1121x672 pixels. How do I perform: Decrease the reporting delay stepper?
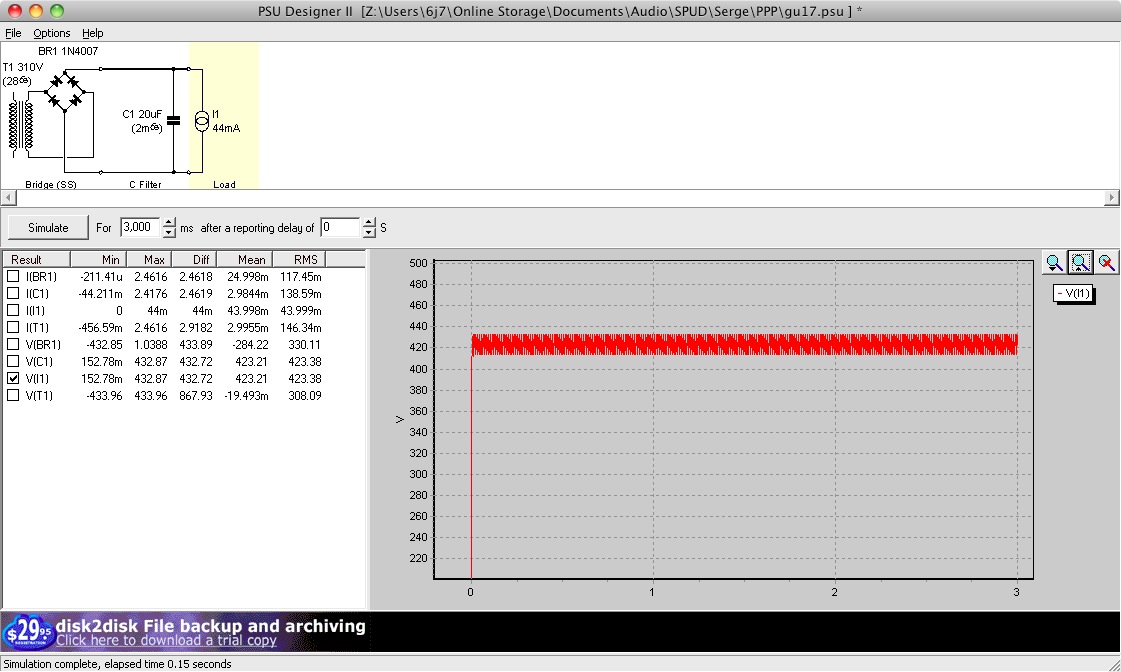[369, 232]
